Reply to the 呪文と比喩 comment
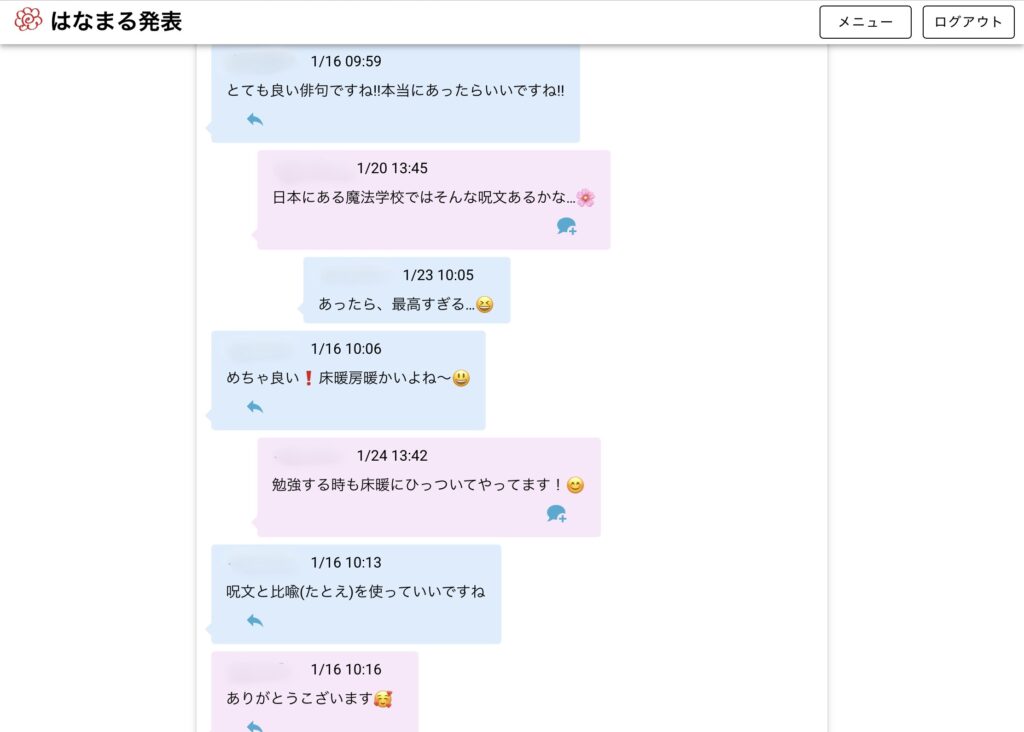1024x732 pixels. (255, 621)
